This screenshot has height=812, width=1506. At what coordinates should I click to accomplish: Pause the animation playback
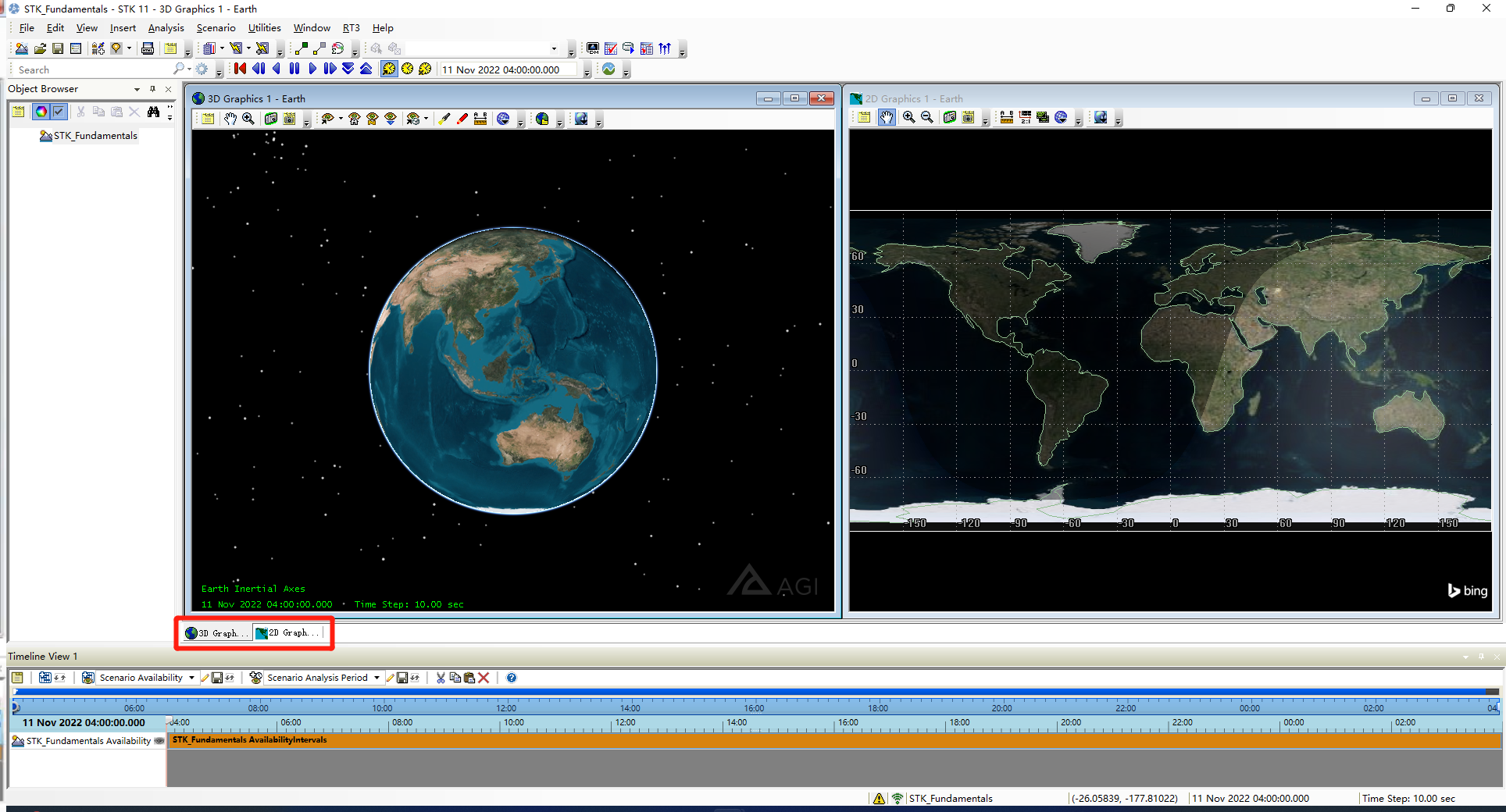tap(294, 69)
